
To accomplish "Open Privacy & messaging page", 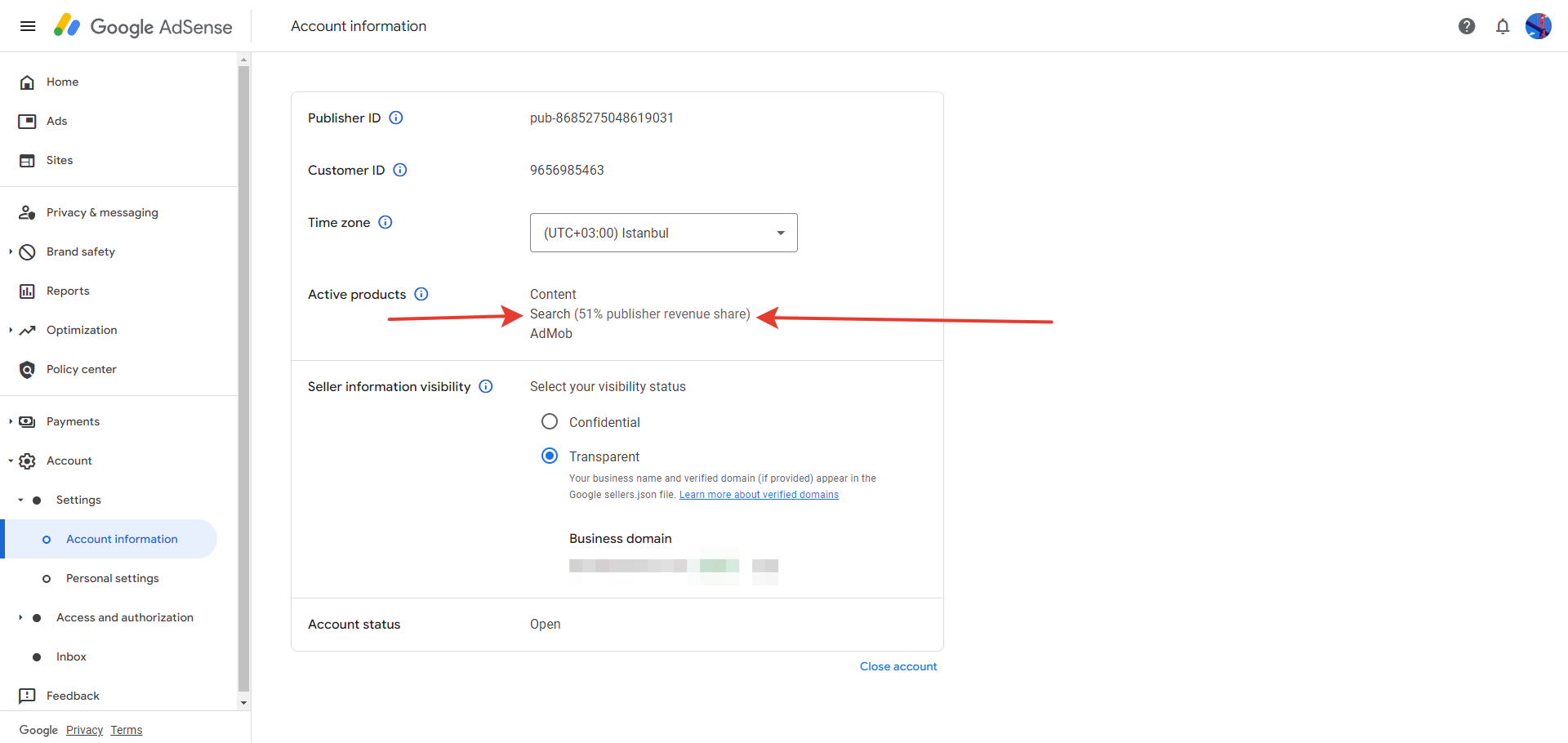I will 102,212.
